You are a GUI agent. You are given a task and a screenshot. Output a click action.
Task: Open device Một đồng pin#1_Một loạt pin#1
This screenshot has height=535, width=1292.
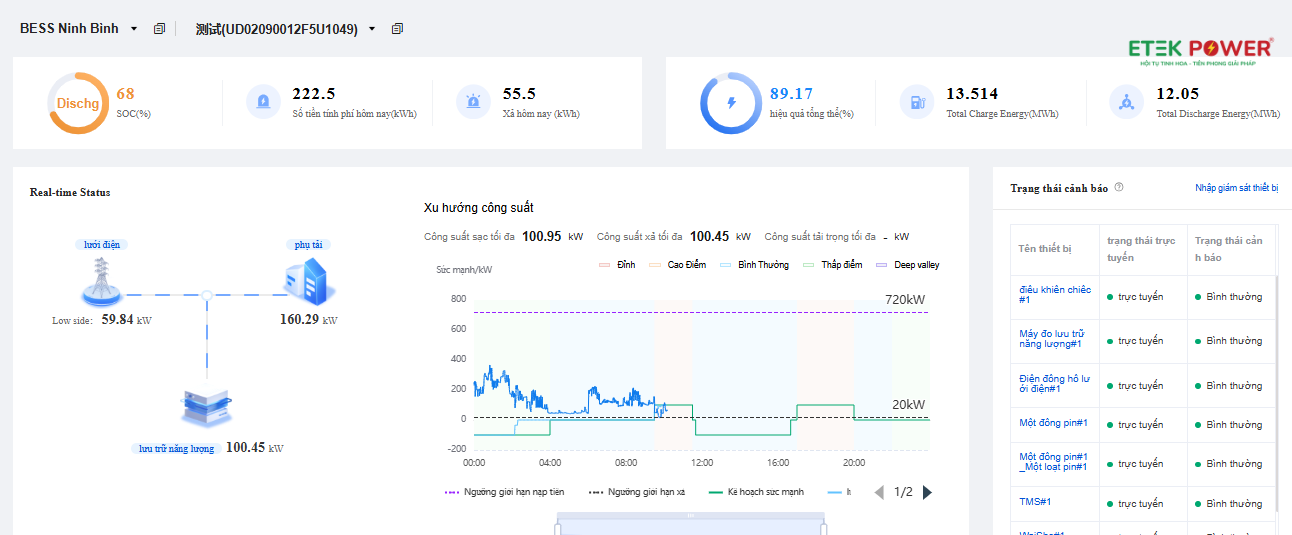click(1053, 462)
